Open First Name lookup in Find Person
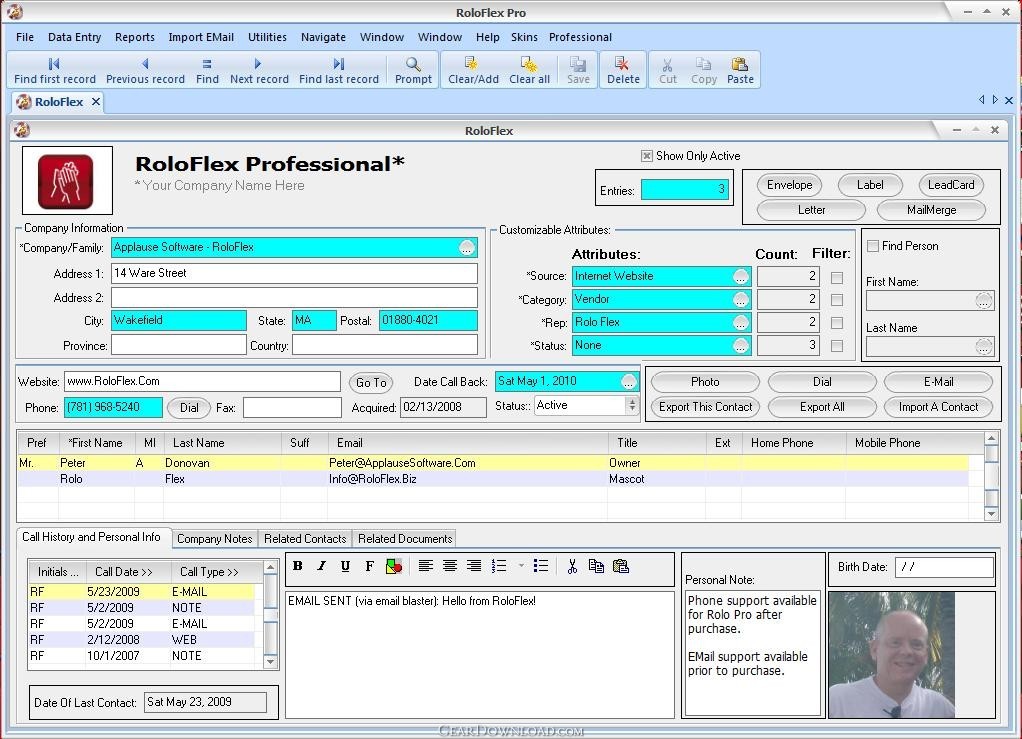The image size is (1022, 739). coord(984,300)
